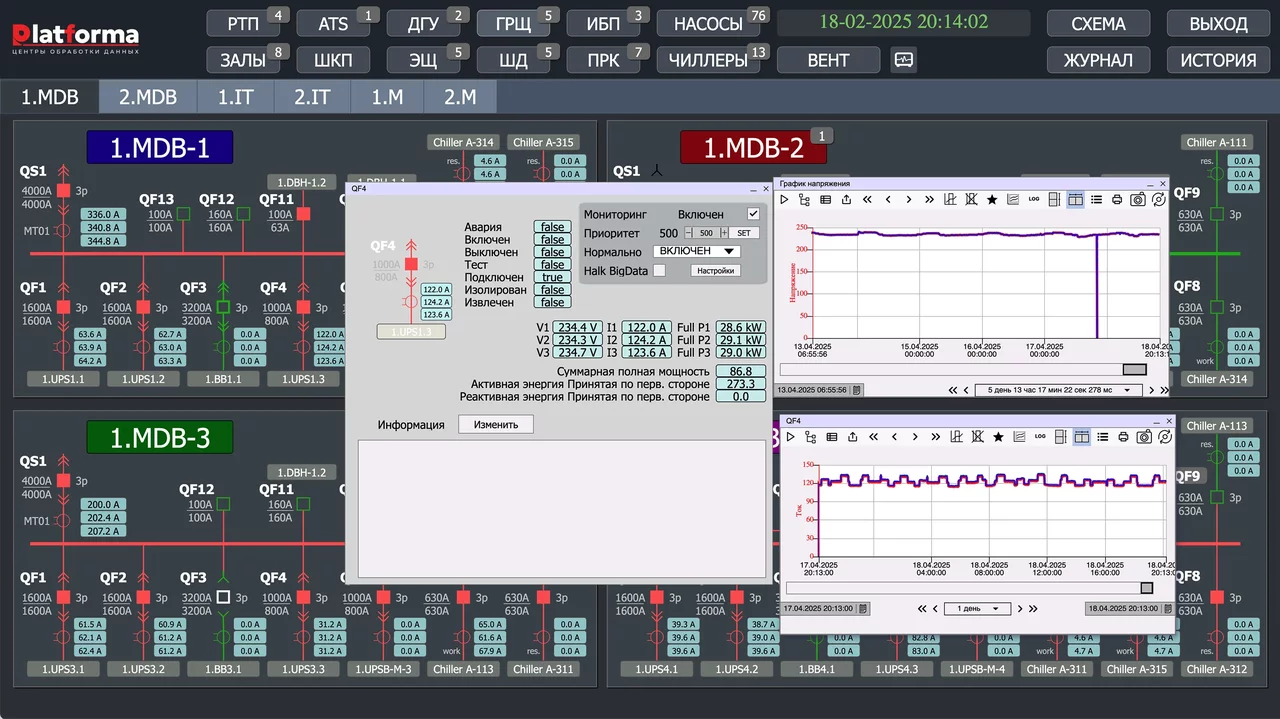The width and height of the screenshot is (1280, 719).
Task: Enable the Halk BigData checkbox
Action: point(659,270)
